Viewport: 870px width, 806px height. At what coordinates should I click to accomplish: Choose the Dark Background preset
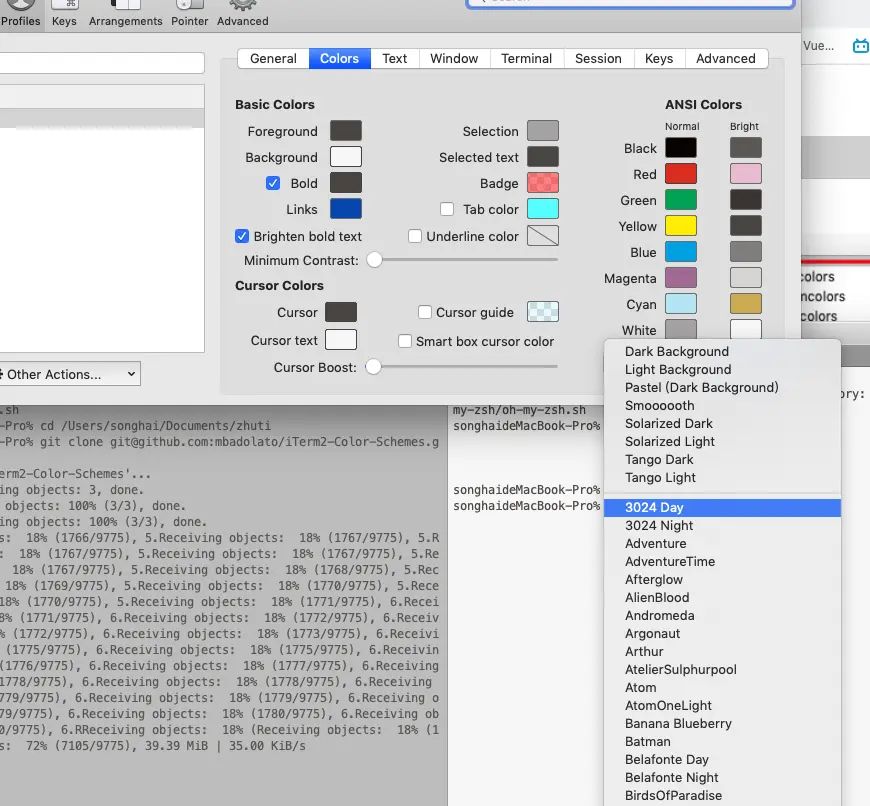722,352
